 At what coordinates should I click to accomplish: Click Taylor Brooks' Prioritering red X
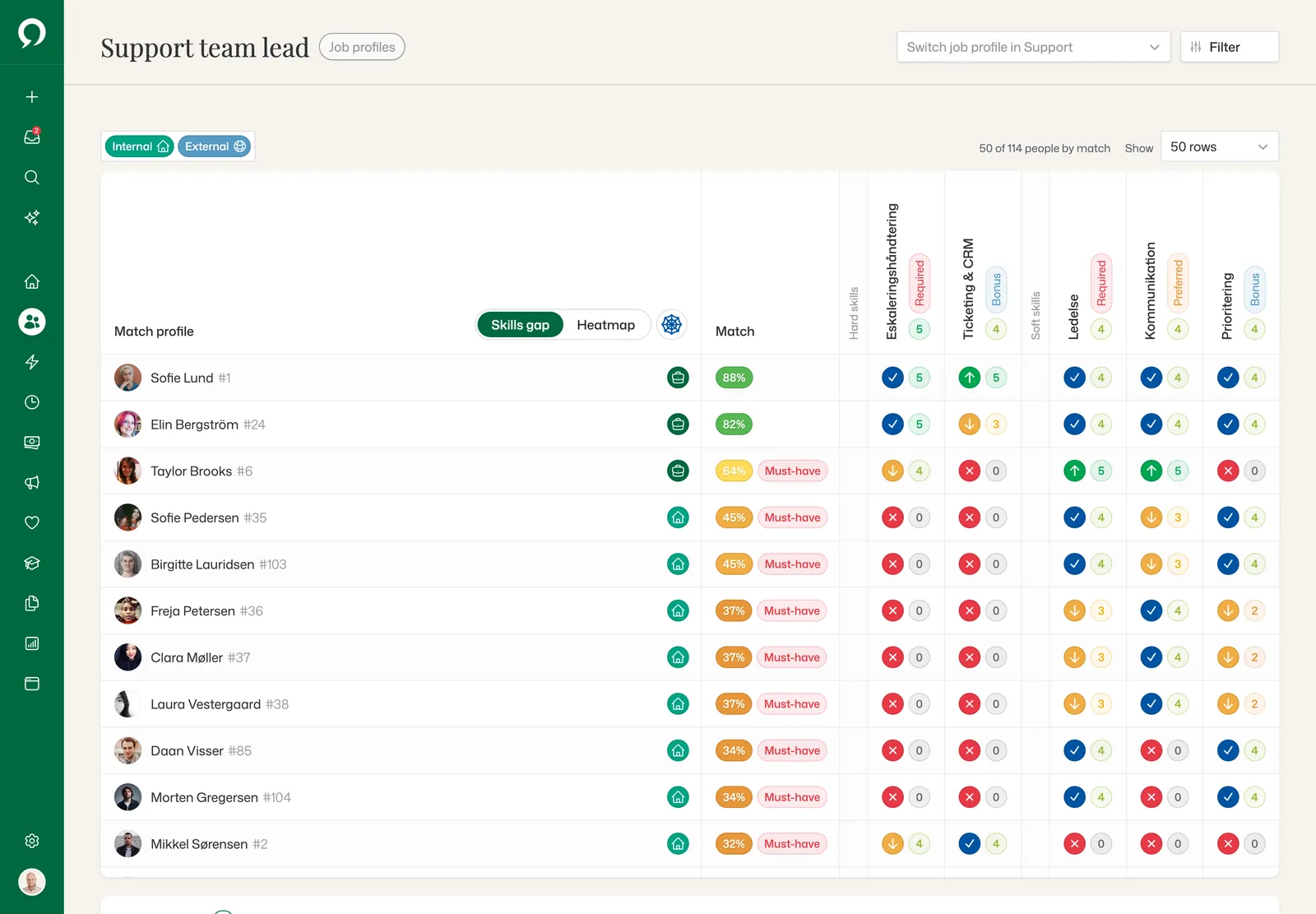1228,471
